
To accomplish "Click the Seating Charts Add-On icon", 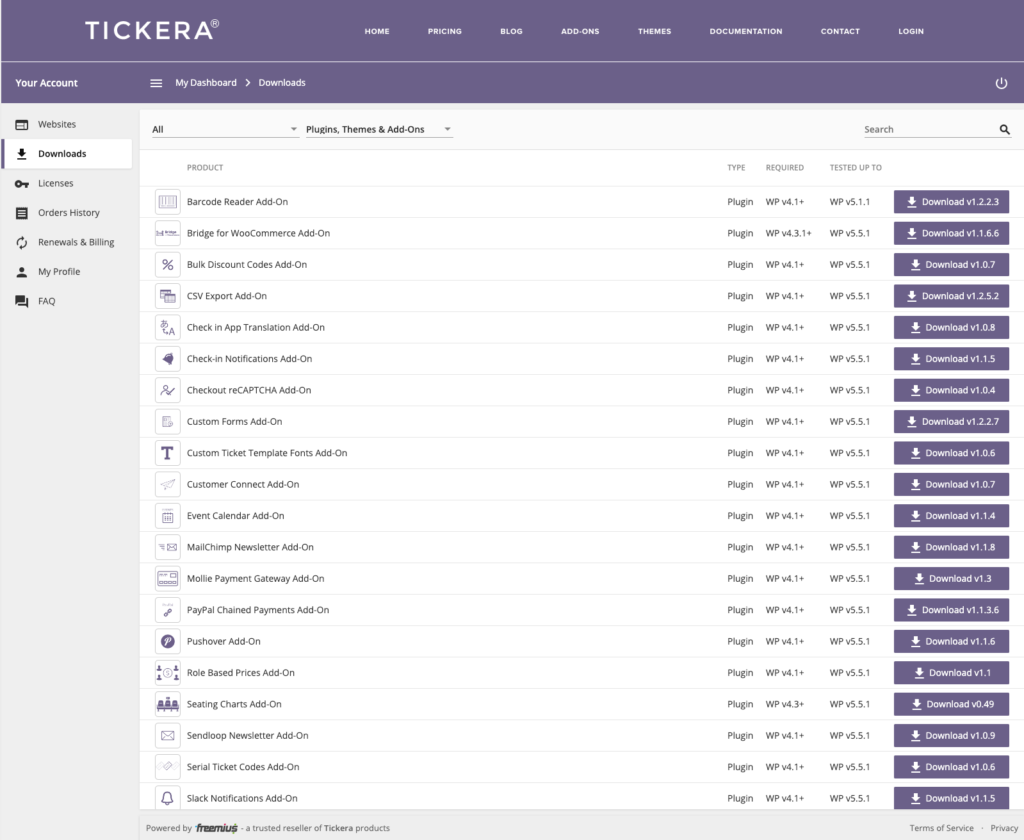I will (167, 703).
